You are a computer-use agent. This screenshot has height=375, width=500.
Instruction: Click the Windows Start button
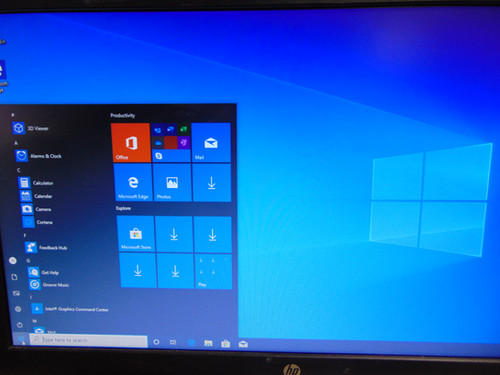click(21, 340)
